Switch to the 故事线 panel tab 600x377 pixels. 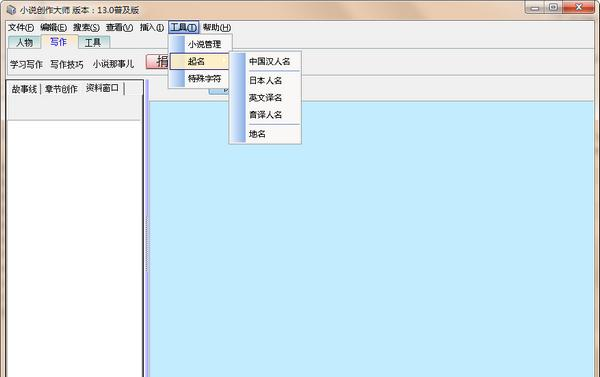[x=24, y=89]
